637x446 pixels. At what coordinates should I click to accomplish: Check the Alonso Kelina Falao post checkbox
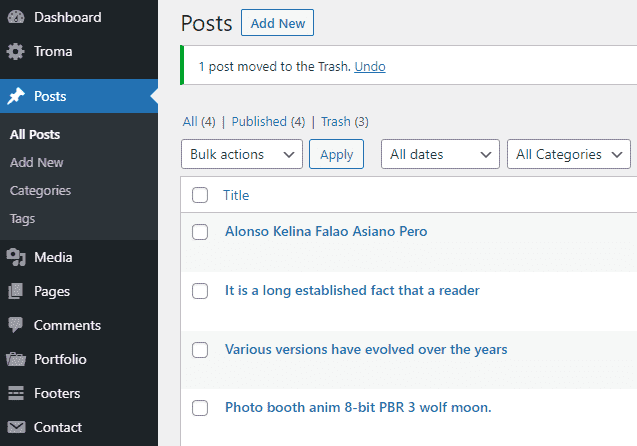click(200, 232)
